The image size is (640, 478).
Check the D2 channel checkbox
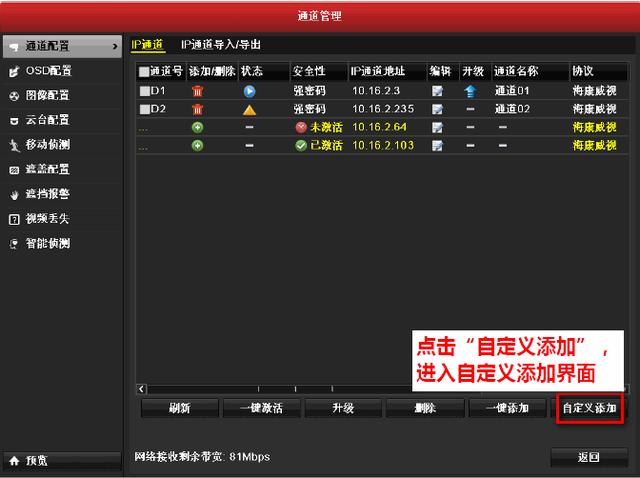[144, 109]
